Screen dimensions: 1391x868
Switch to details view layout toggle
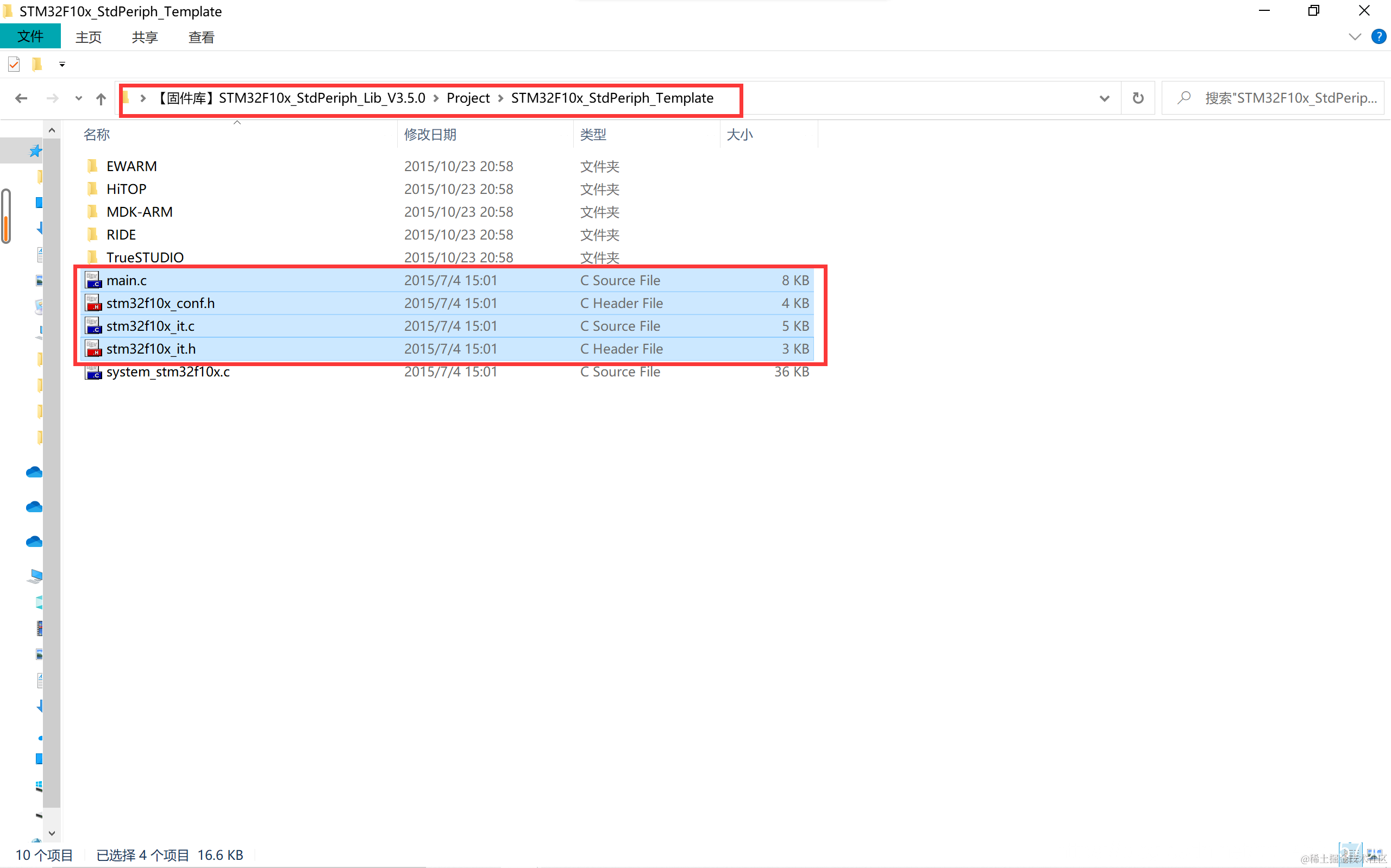click(x=1350, y=854)
